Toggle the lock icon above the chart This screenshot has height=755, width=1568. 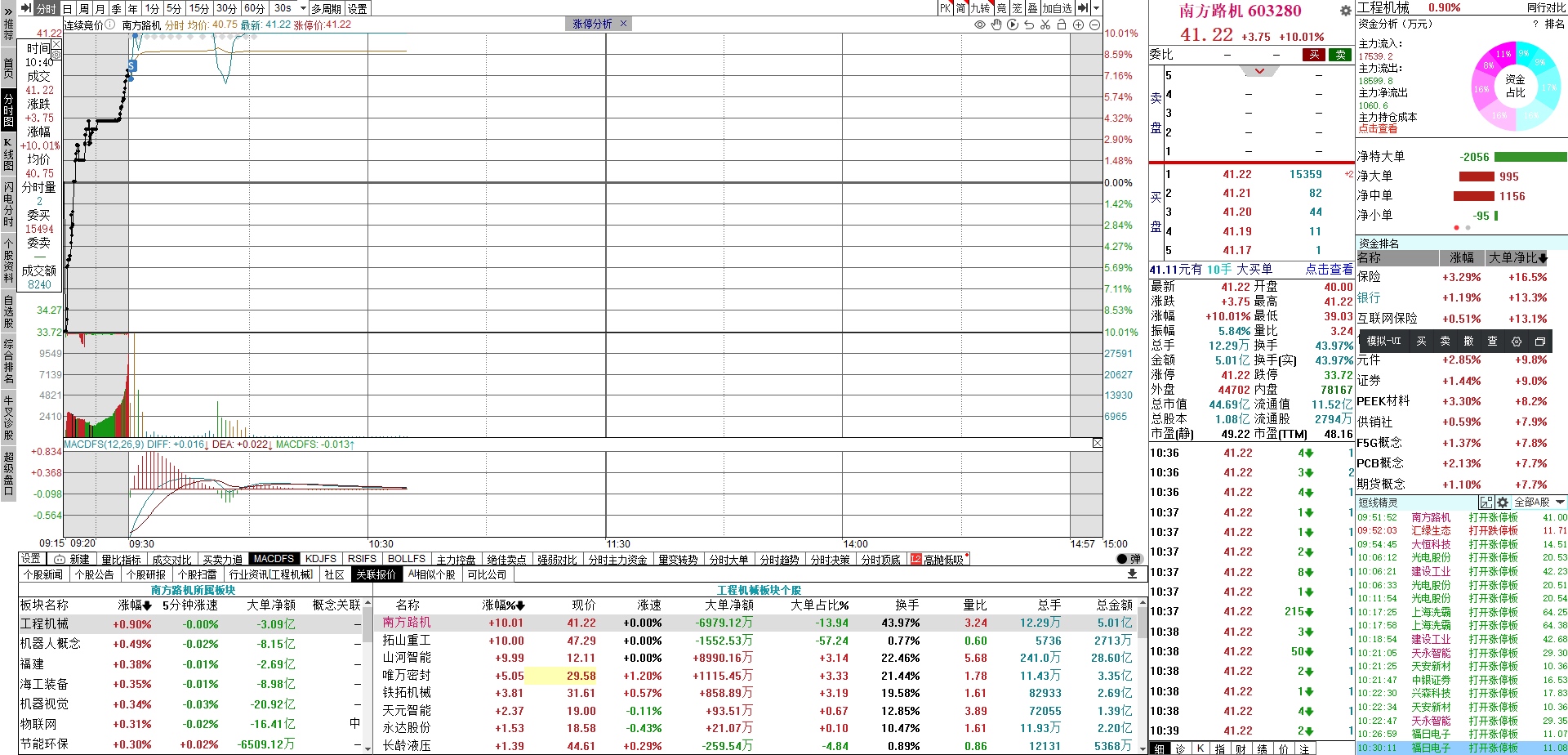point(1062,25)
